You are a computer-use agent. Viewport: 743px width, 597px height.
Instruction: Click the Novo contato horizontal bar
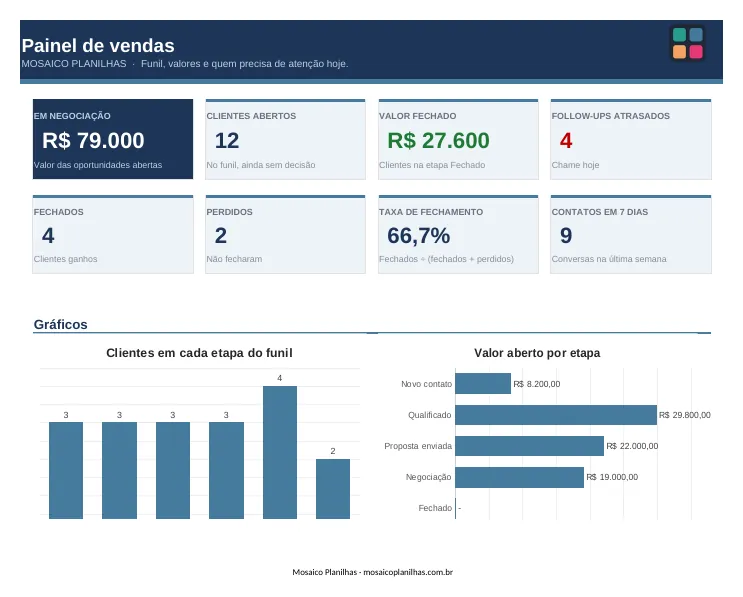(x=483, y=384)
